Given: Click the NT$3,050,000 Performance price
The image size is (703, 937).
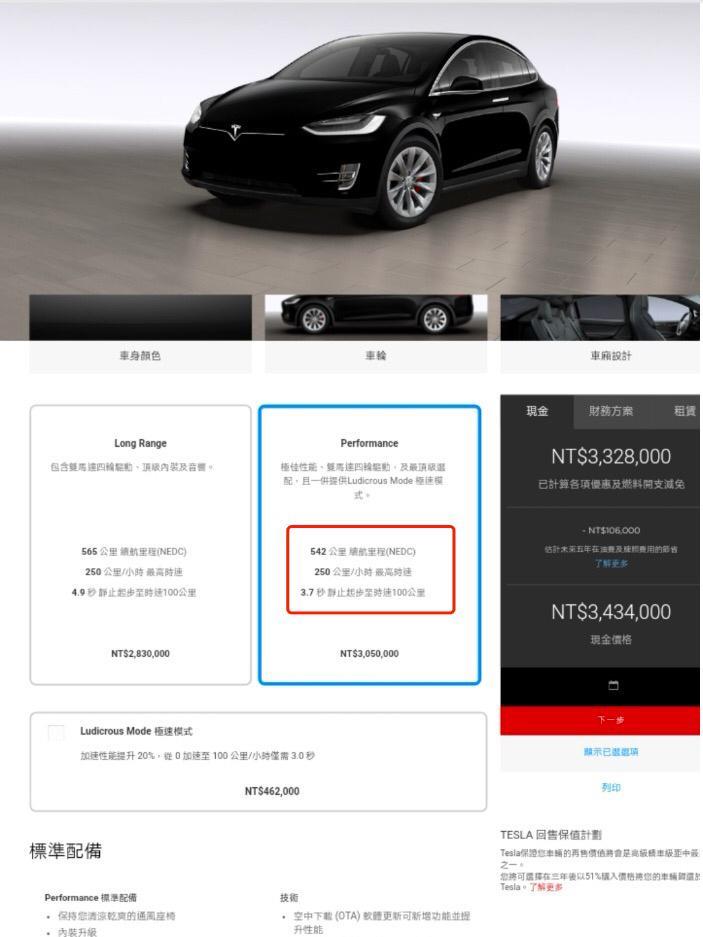Looking at the screenshot, I should click(x=369, y=654).
